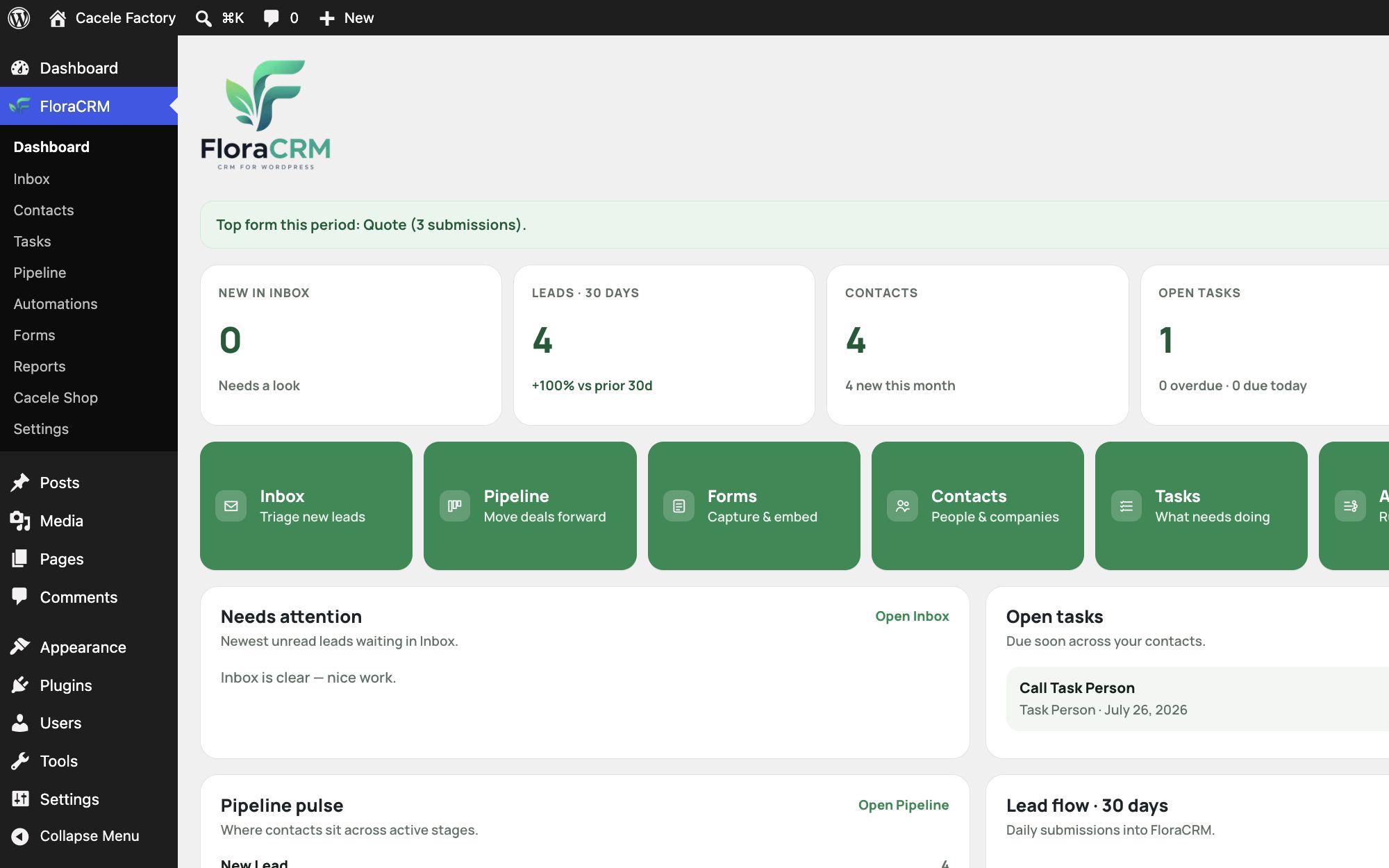
Task: Open Cacele Shop submenu item
Action: [56, 397]
